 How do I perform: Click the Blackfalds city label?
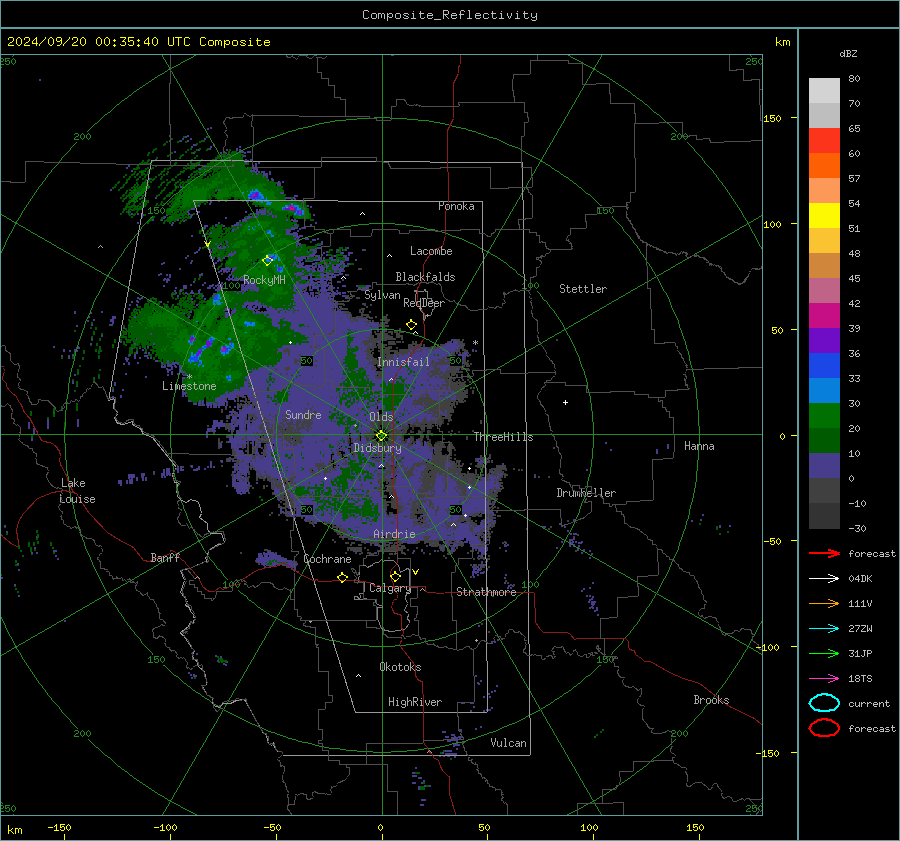coord(425,277)
